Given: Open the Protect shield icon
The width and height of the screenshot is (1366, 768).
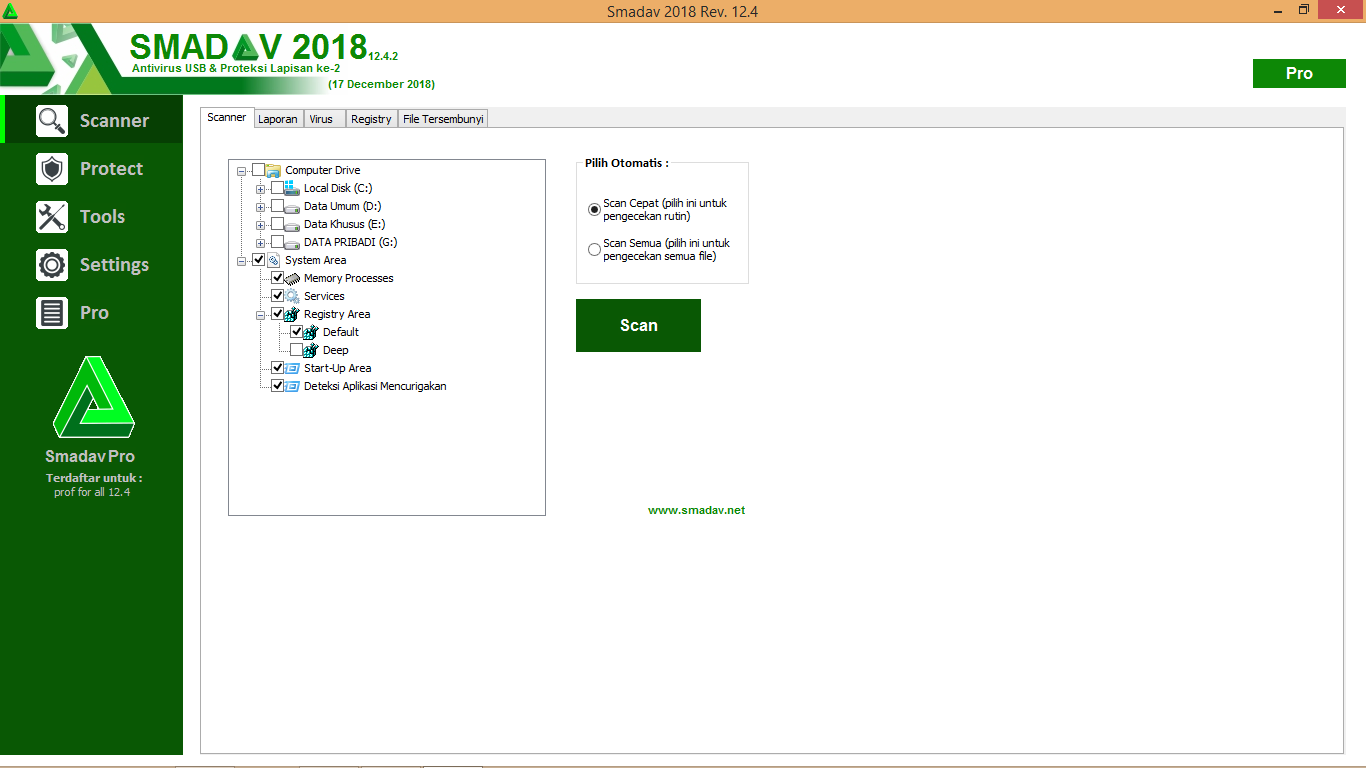Looking at the screenshot, I should 52,168.
